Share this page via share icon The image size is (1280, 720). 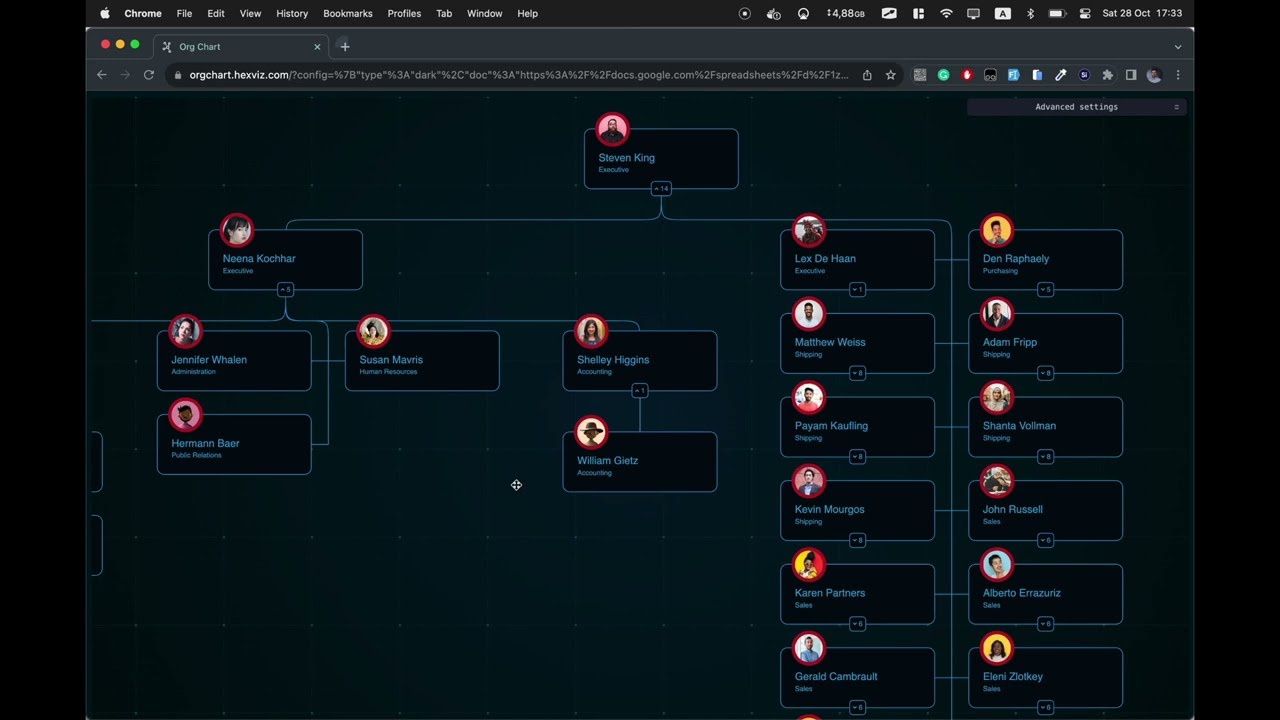pos(867,75)
